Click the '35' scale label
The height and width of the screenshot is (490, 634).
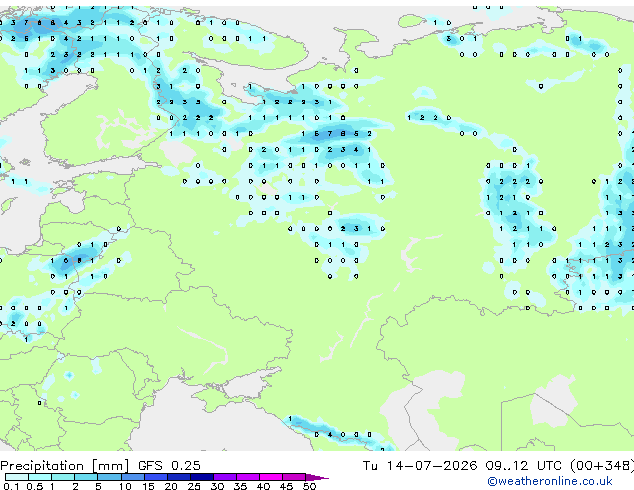pyautogui.click(x=240, y=486)
